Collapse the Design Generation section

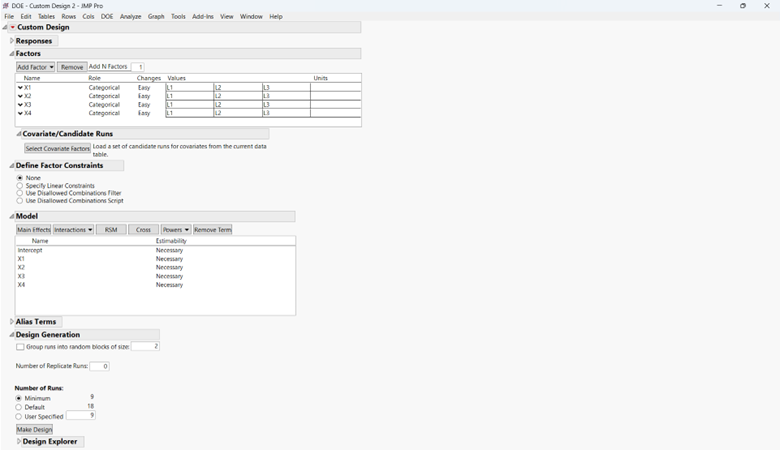[x=12, y=335]
